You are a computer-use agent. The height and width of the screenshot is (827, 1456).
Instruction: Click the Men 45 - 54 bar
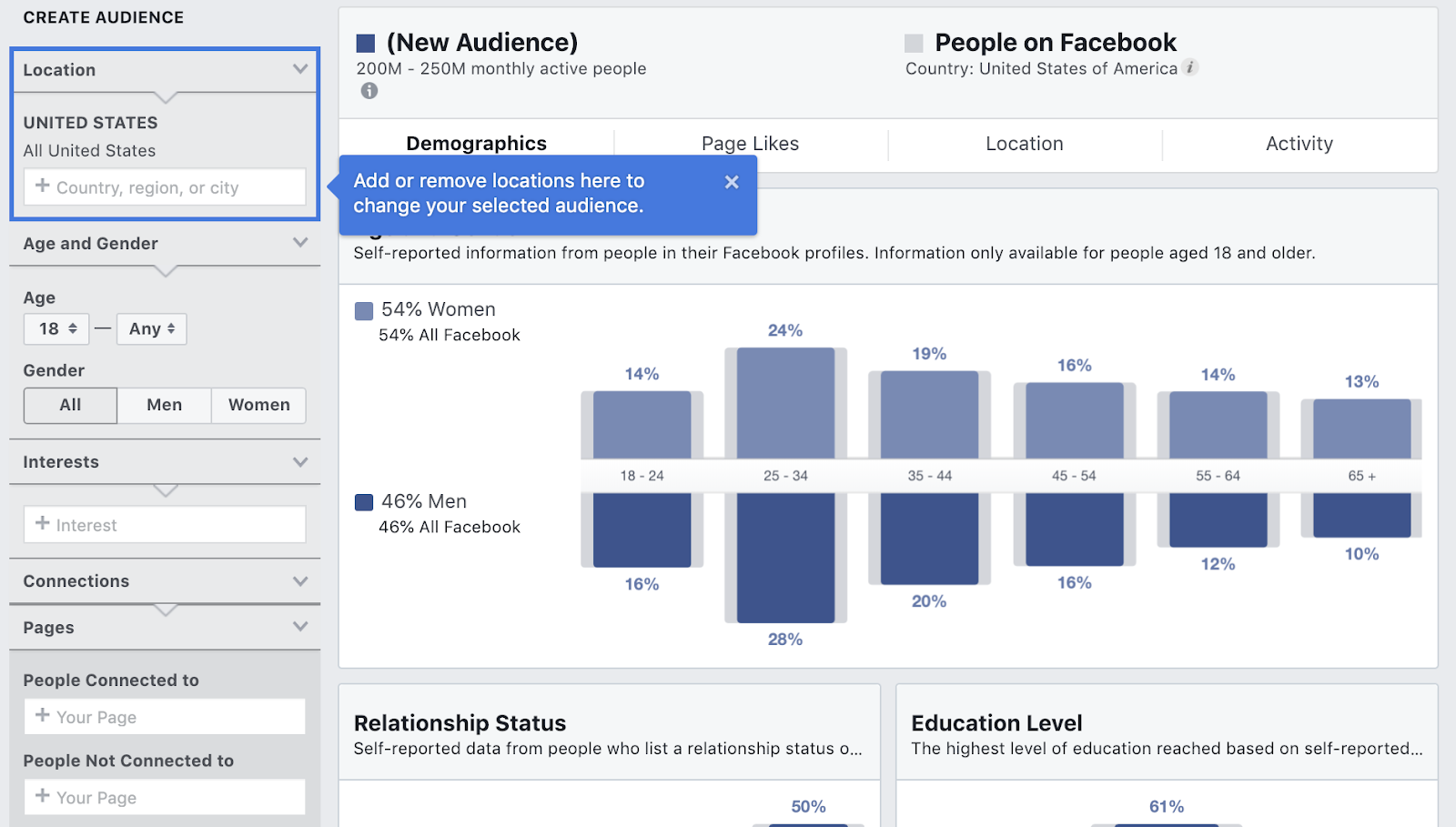pyautogui.click(x=1075, y=529)
